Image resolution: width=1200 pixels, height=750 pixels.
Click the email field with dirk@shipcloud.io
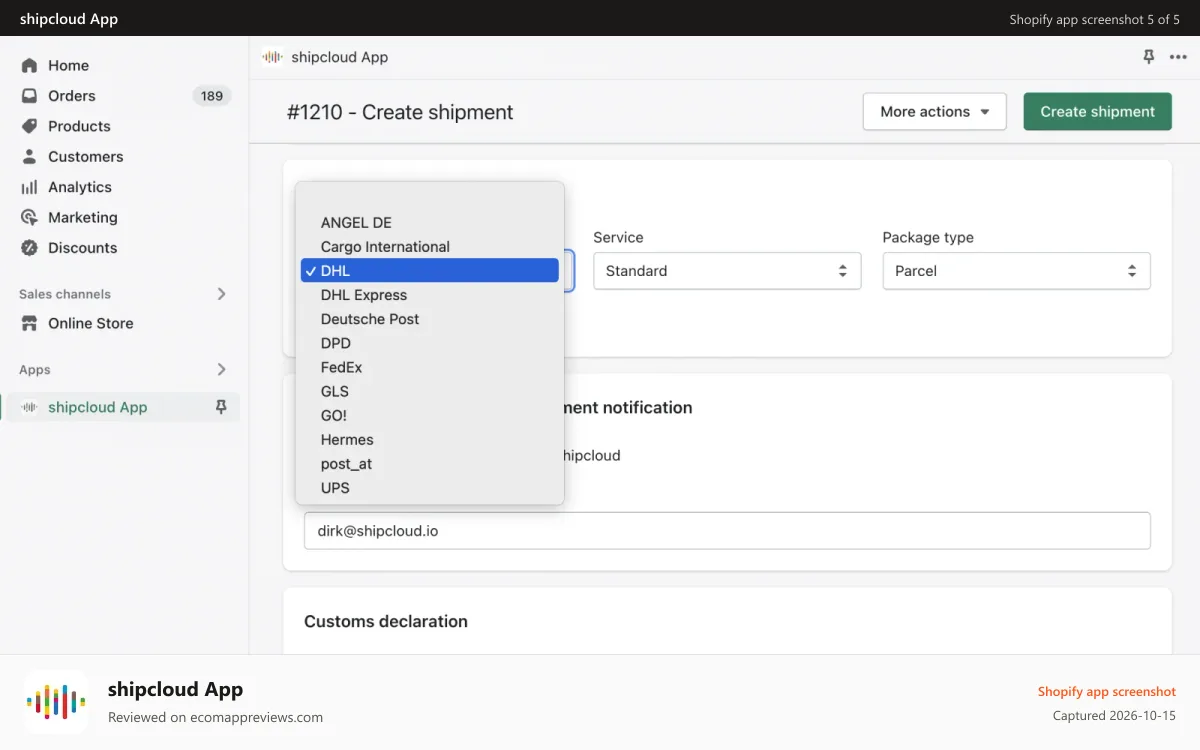tap(727, 531)
